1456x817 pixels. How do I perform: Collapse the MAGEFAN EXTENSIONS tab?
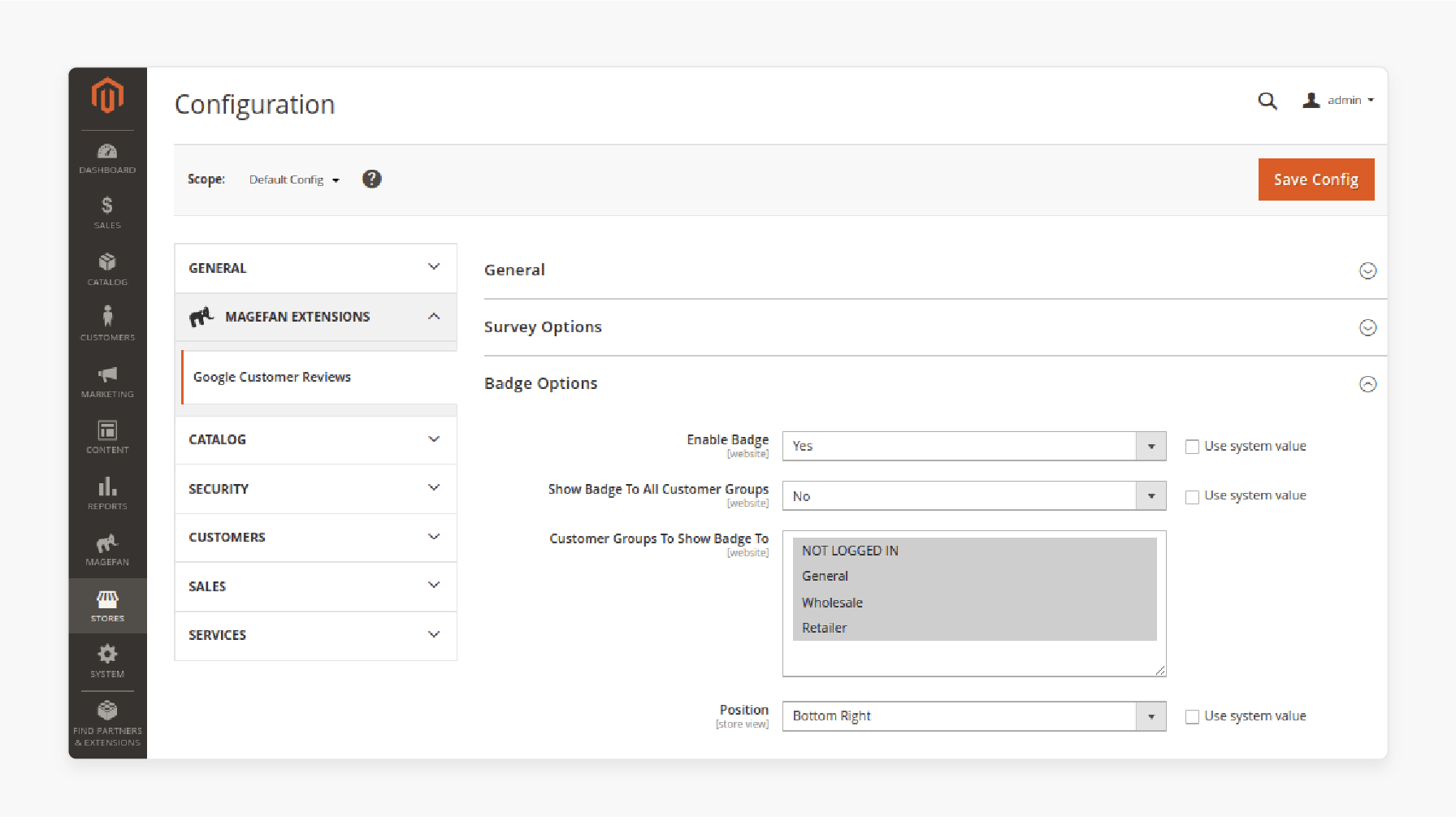(x=315, y=317)
